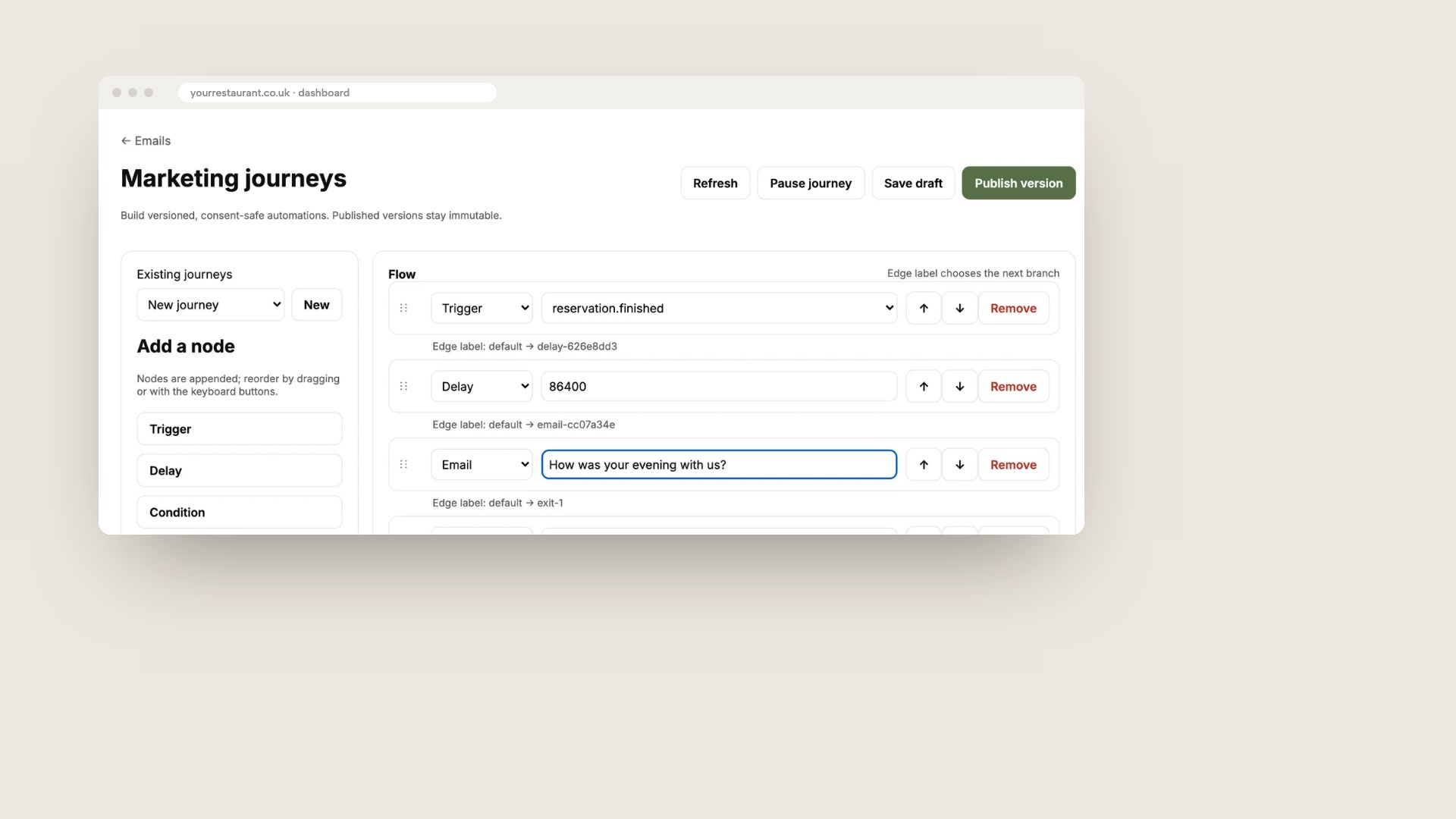Move the Email node up
Image resolution: width=1456 pixels, height=819 pixels.
click(924, 464)
